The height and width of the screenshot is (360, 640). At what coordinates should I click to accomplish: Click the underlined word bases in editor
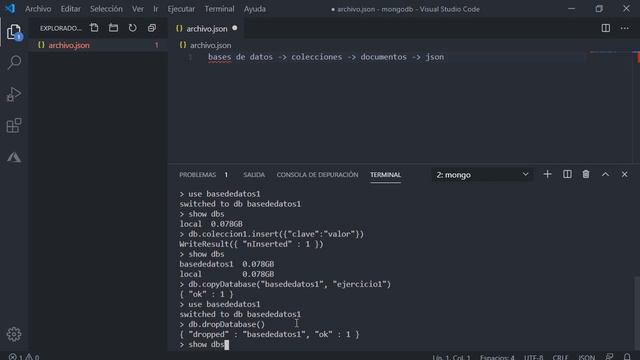219,57
